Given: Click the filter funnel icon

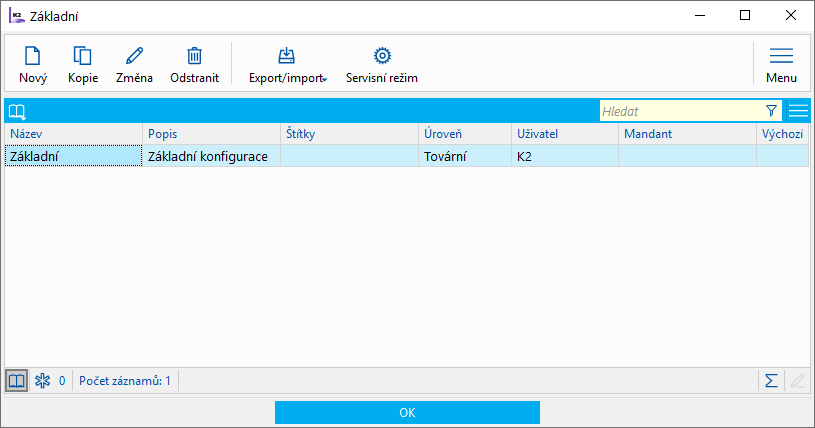Looking at the screenshot, I should pos(771,111).
